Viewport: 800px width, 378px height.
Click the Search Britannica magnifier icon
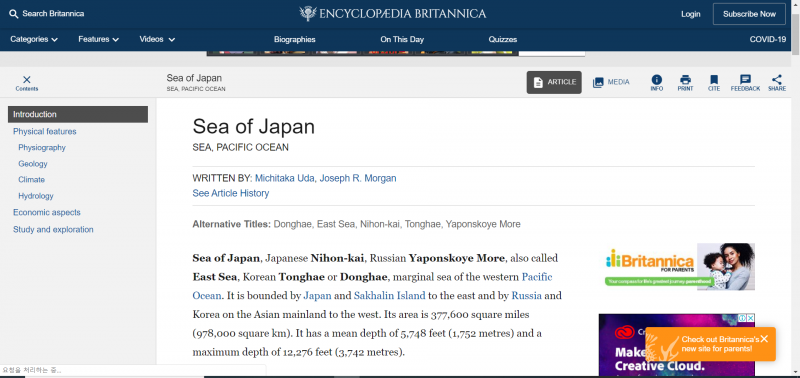[x=14, y=14]
